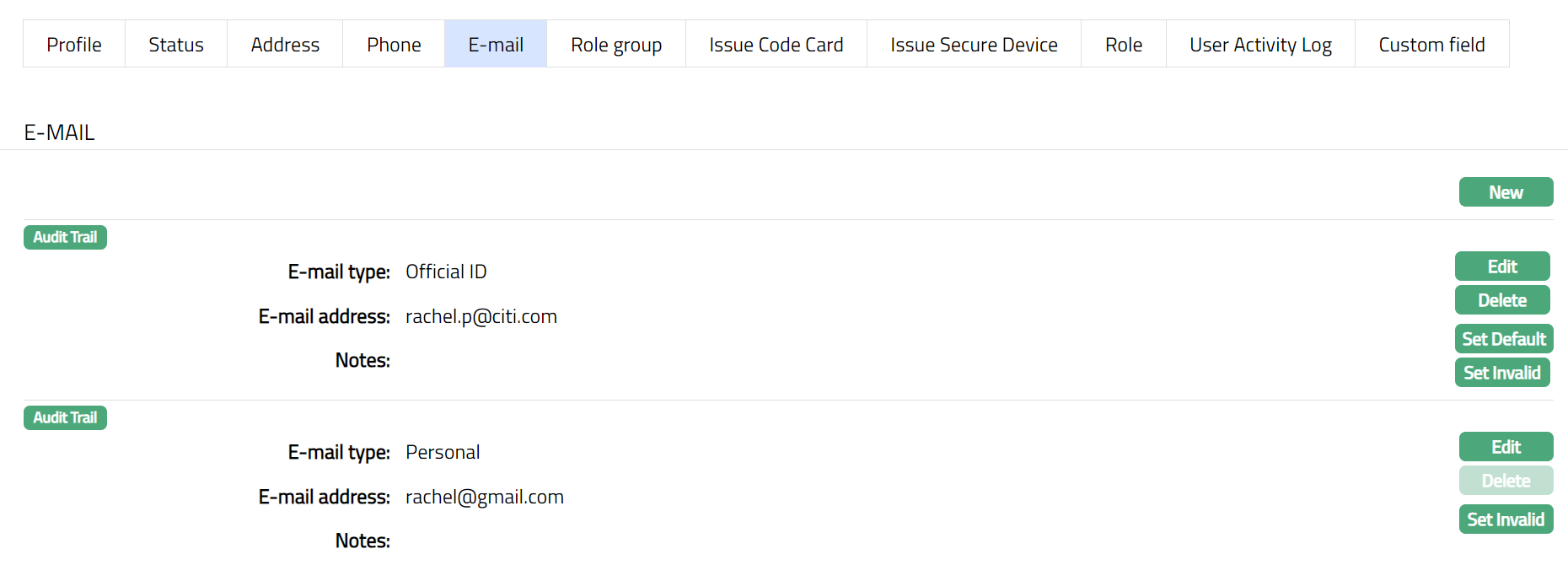1568x565 pixels.
Task: View the User Activity Log tab
Action: coord(1260,45)
